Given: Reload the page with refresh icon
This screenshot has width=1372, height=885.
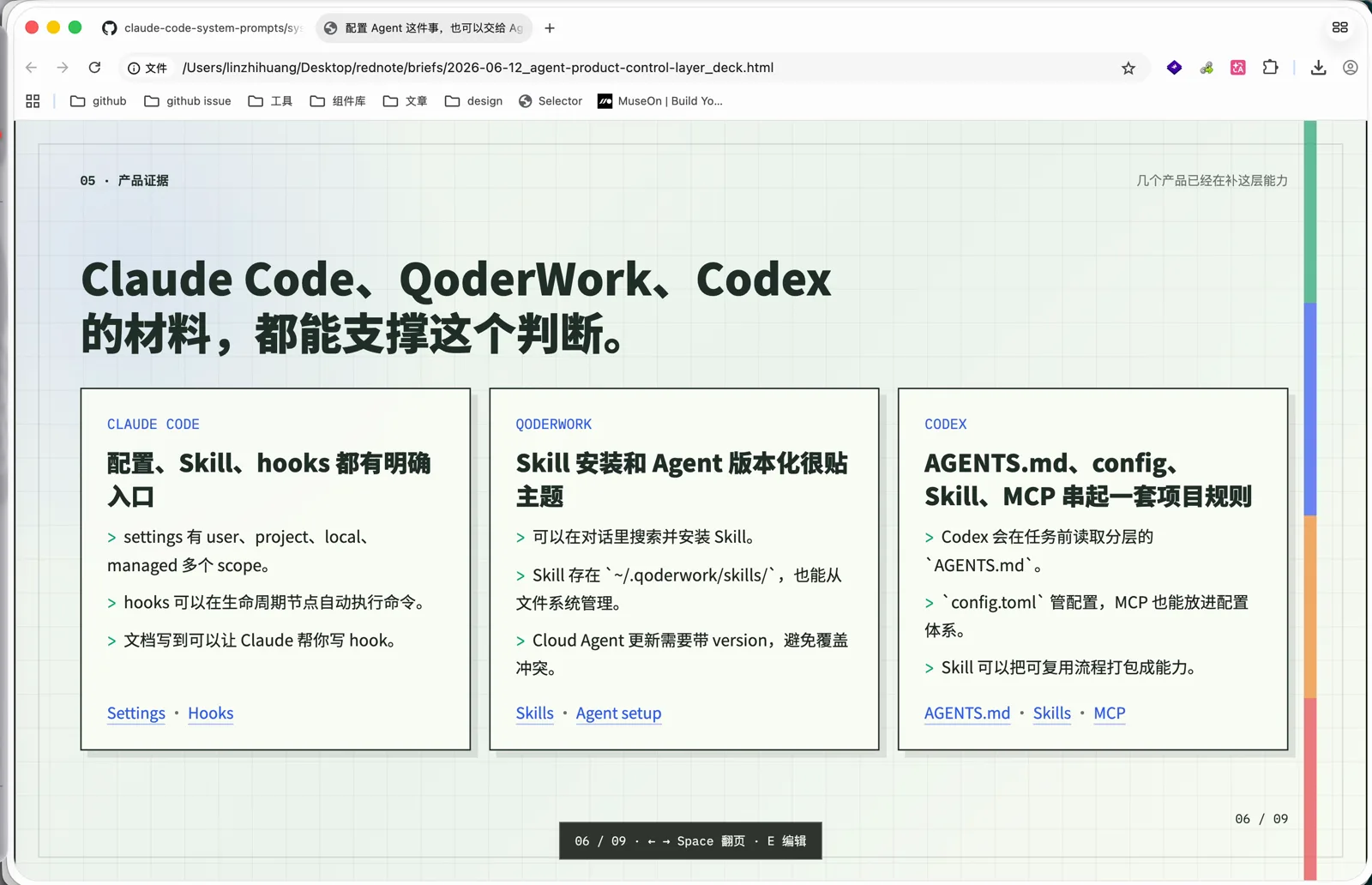Looking at the screenshot, I should tap(94, 68).
